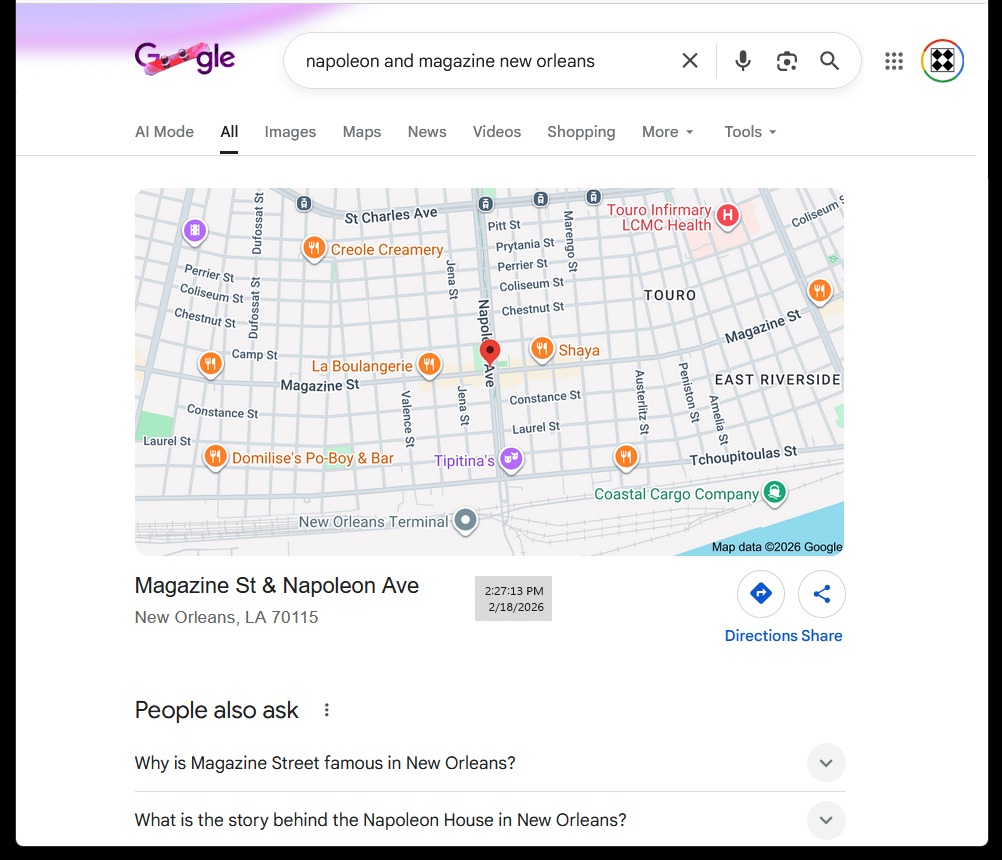Clear the search query with X
This screenshot has width=1002, height=860.
(x=690, y=61)
